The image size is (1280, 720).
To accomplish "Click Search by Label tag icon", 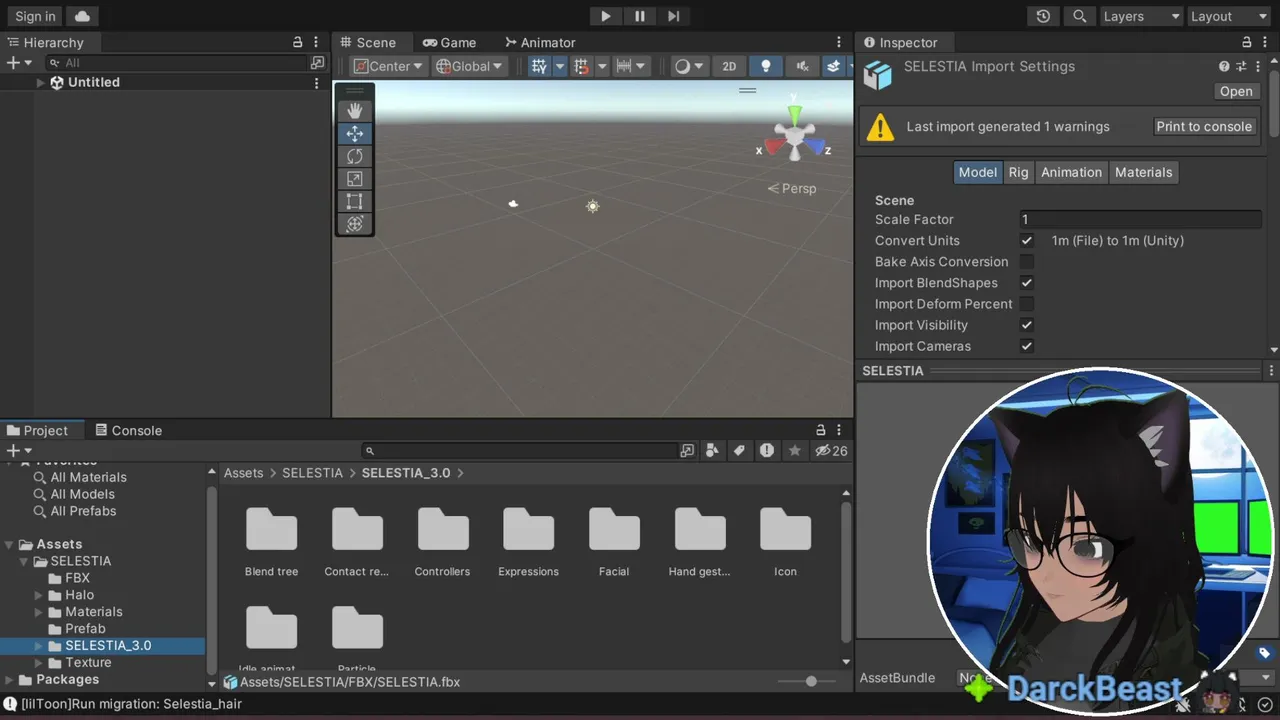I will [739, 451].
